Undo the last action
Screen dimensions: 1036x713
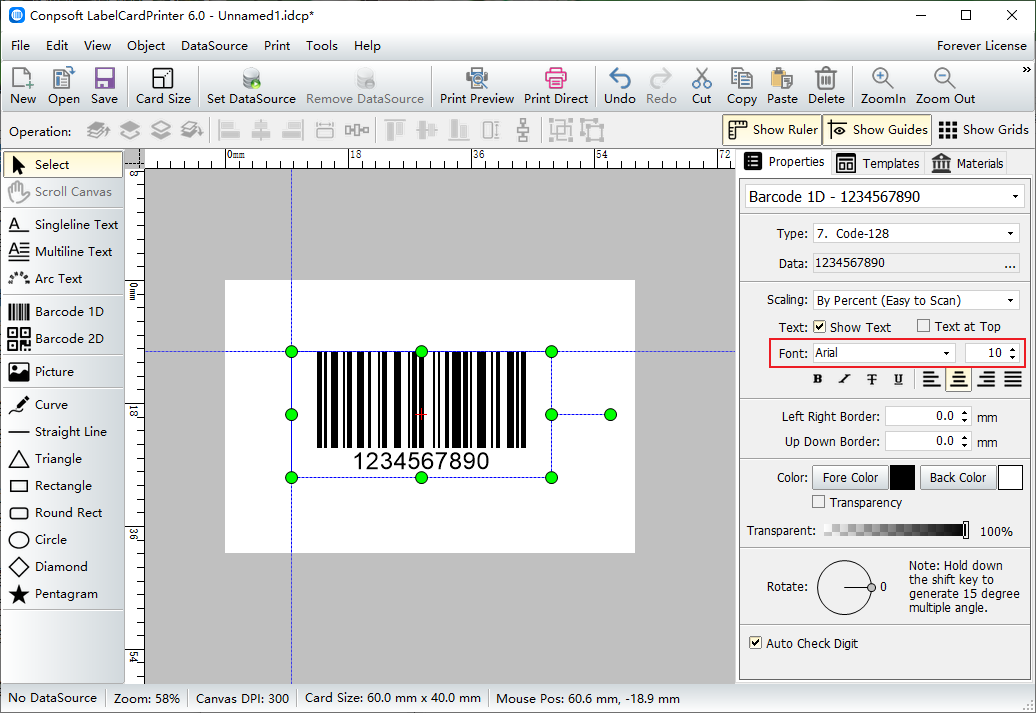pyautogui.click(x=620, y=86)
